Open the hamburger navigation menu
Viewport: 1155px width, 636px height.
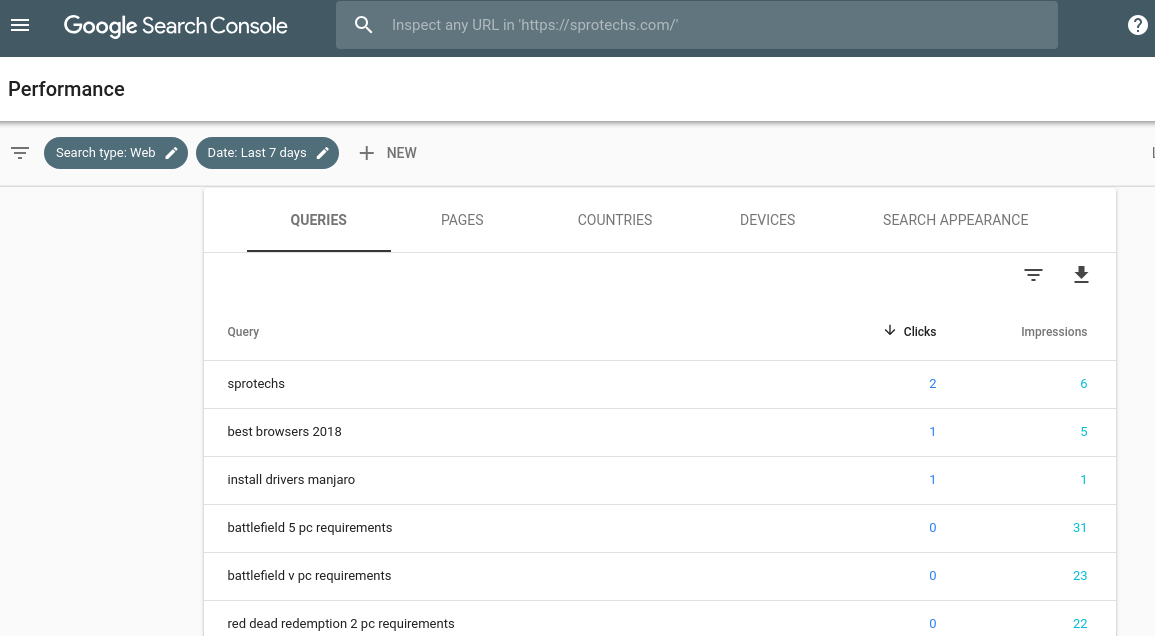[x=20, y=25]
